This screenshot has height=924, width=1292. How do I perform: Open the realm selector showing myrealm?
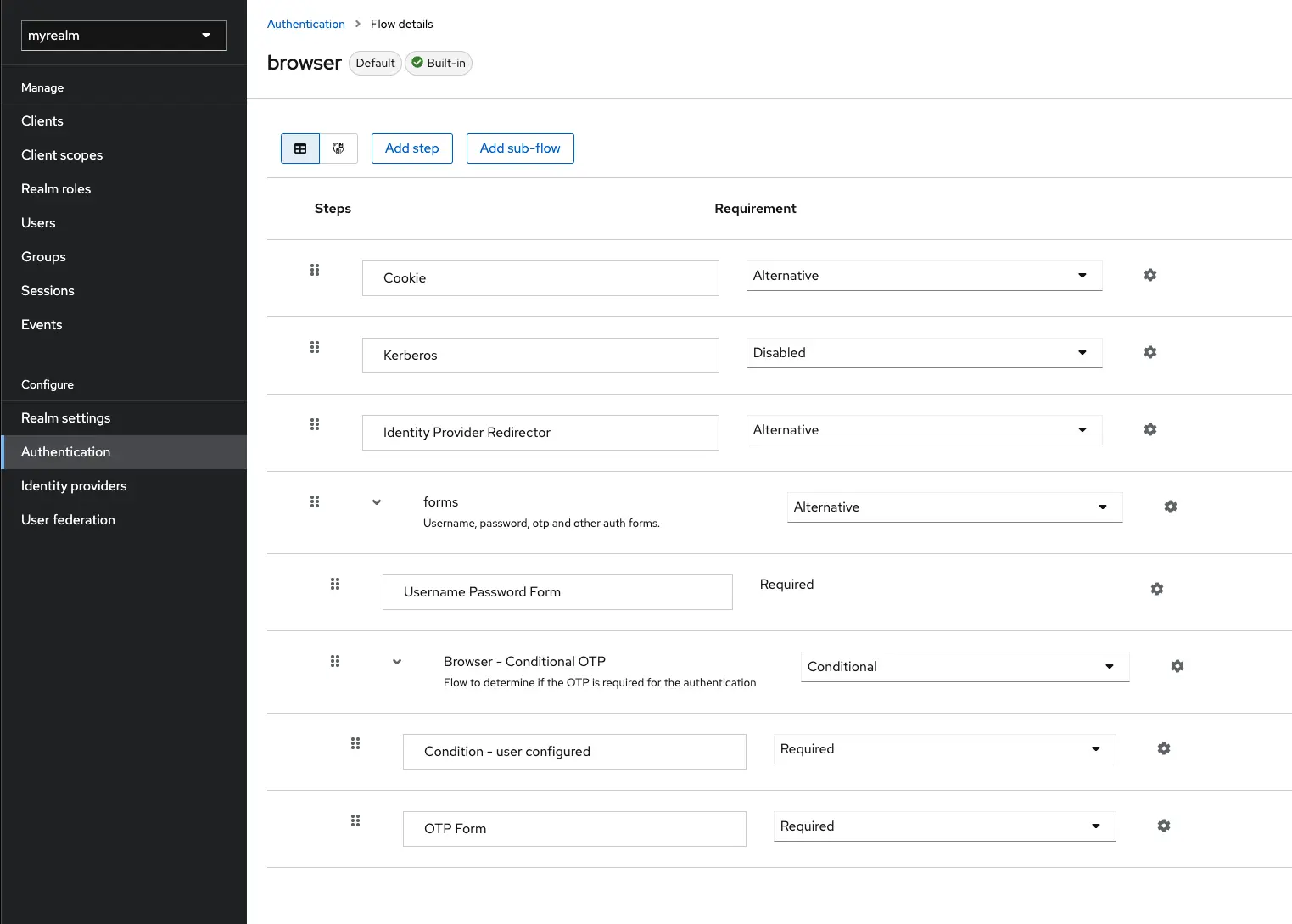click(123, 35)
